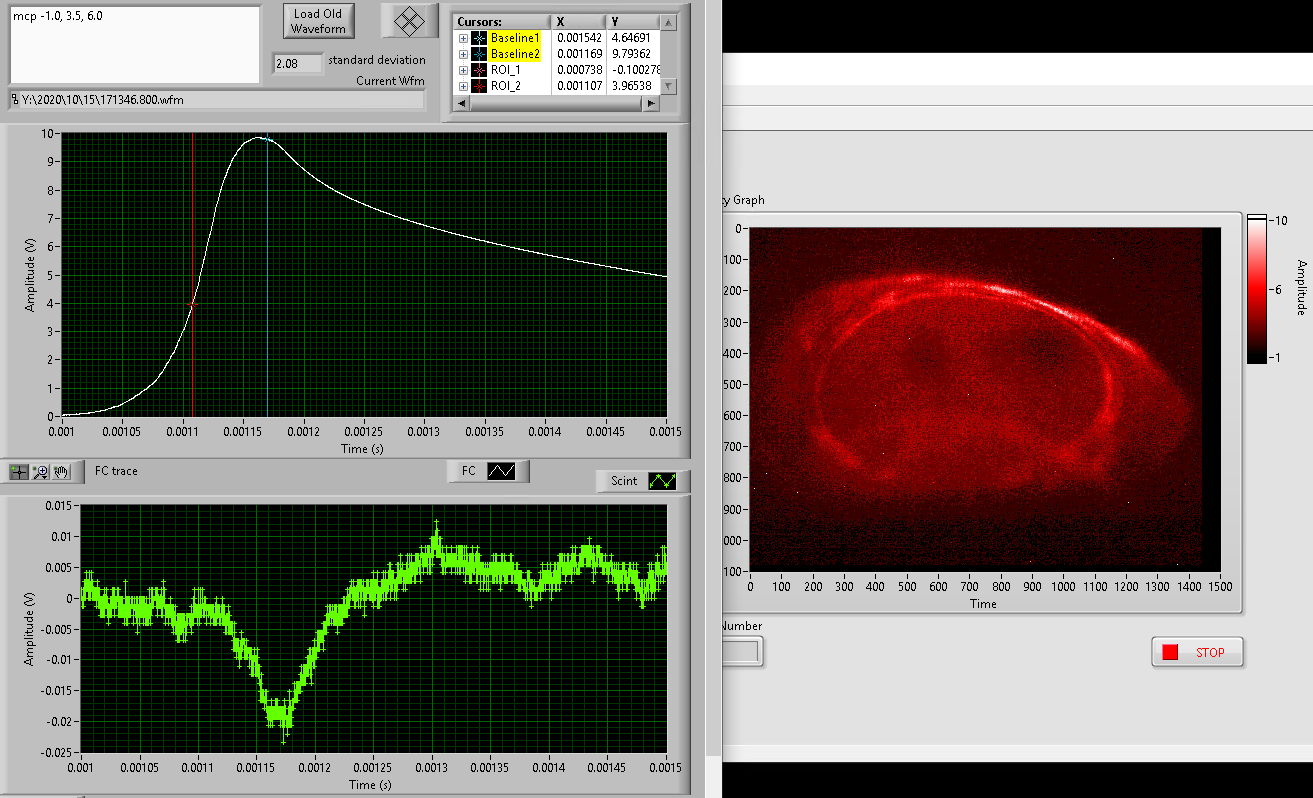Click the Baseline2 cursor glyph icon
Screen dimensions: 1313x798
coord(479,54)
